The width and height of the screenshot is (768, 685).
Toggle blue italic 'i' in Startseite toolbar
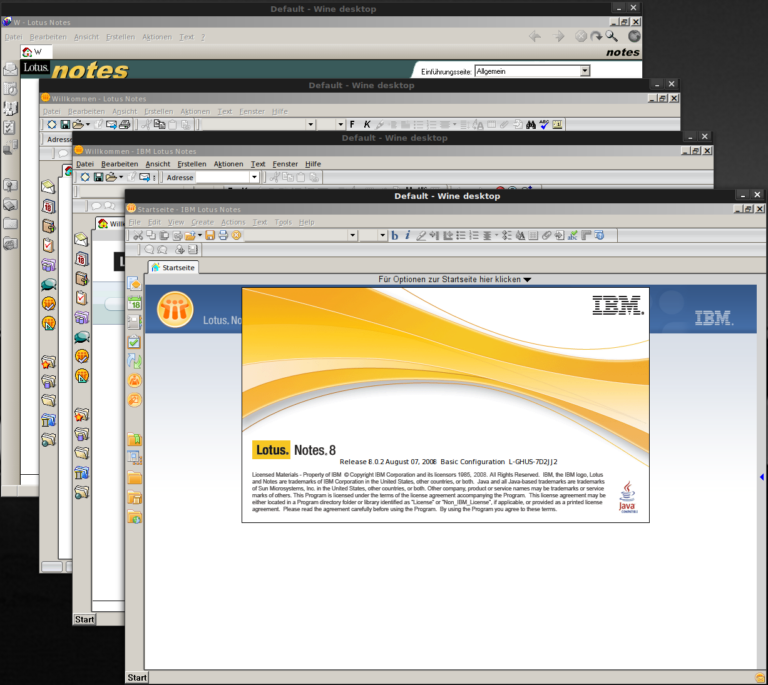point(408,236)
